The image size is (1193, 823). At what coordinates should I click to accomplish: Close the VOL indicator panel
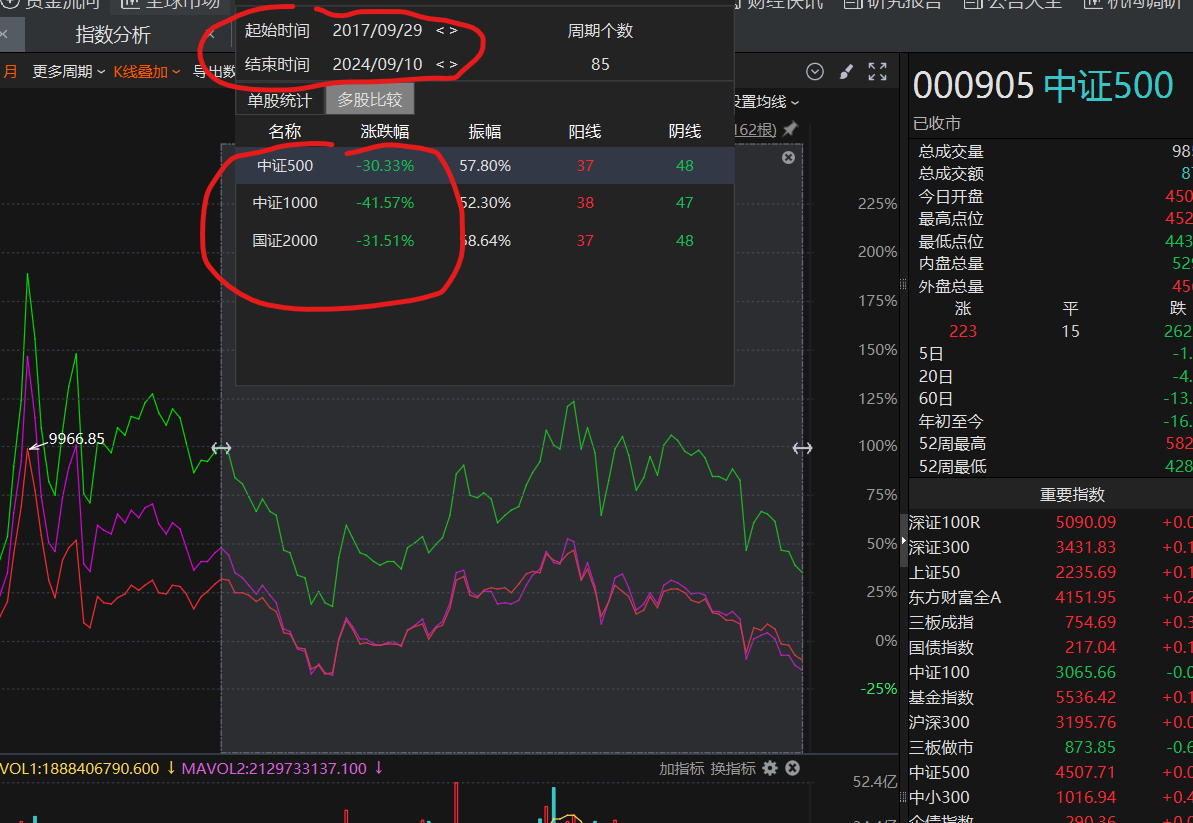792,767
